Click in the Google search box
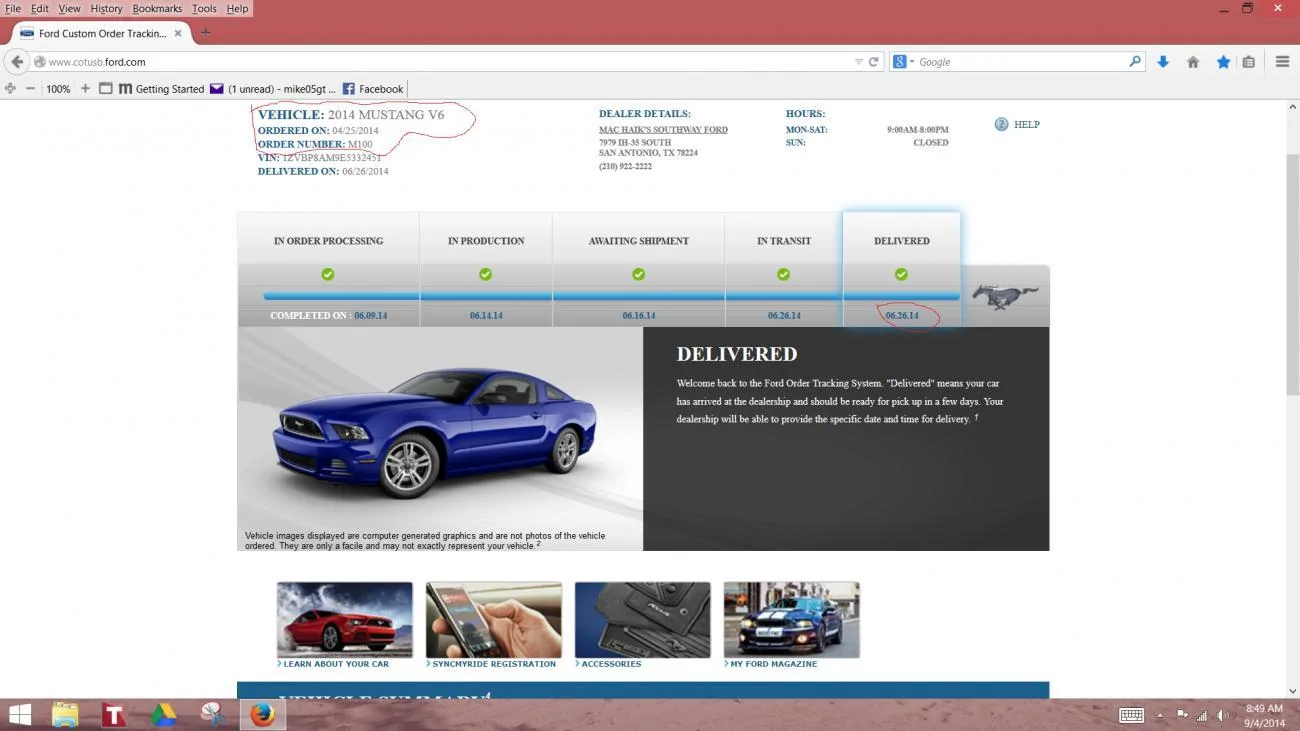The height and width of the screenshot is (731, 1300). (1020, 62)
